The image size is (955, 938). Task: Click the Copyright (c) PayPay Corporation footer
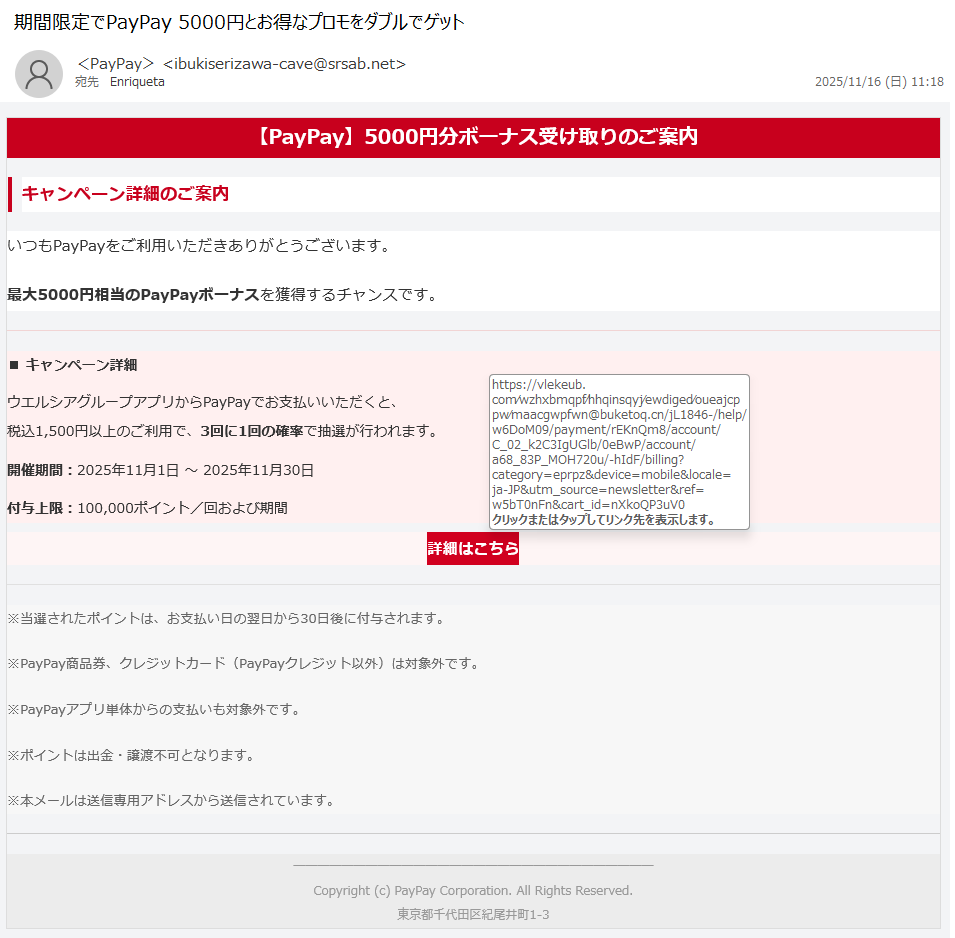473,890
